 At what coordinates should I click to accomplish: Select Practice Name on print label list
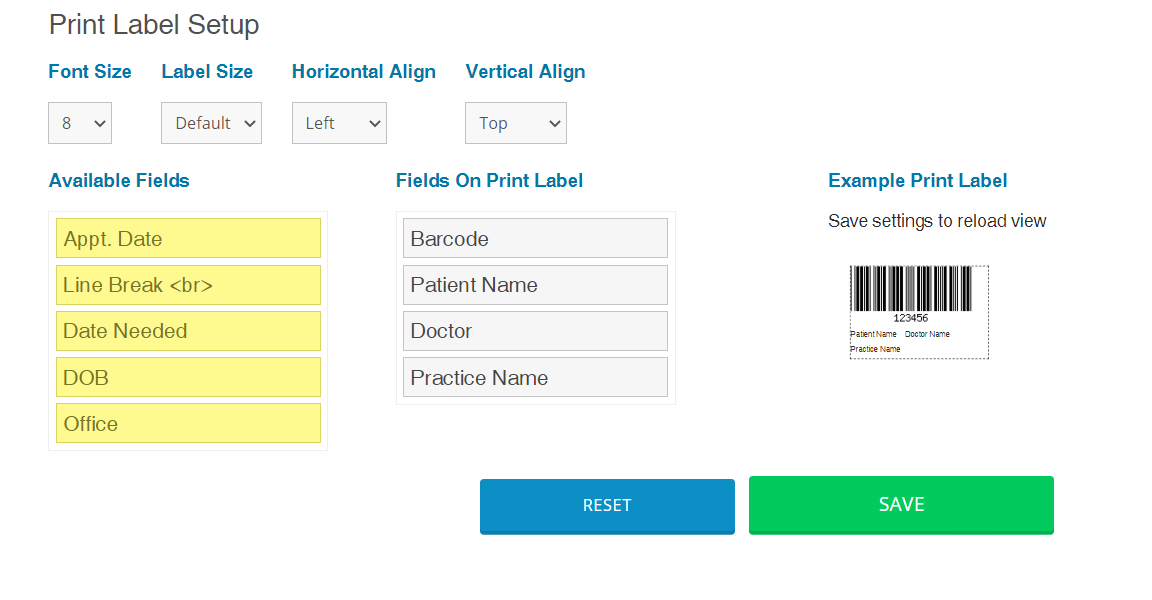[x=536, y=377]
